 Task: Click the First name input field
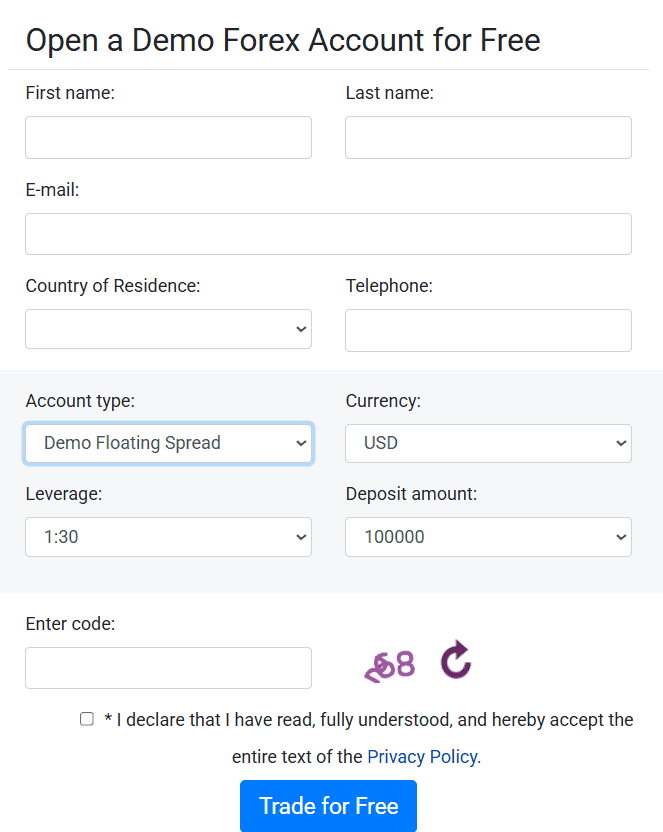point(168,137)
